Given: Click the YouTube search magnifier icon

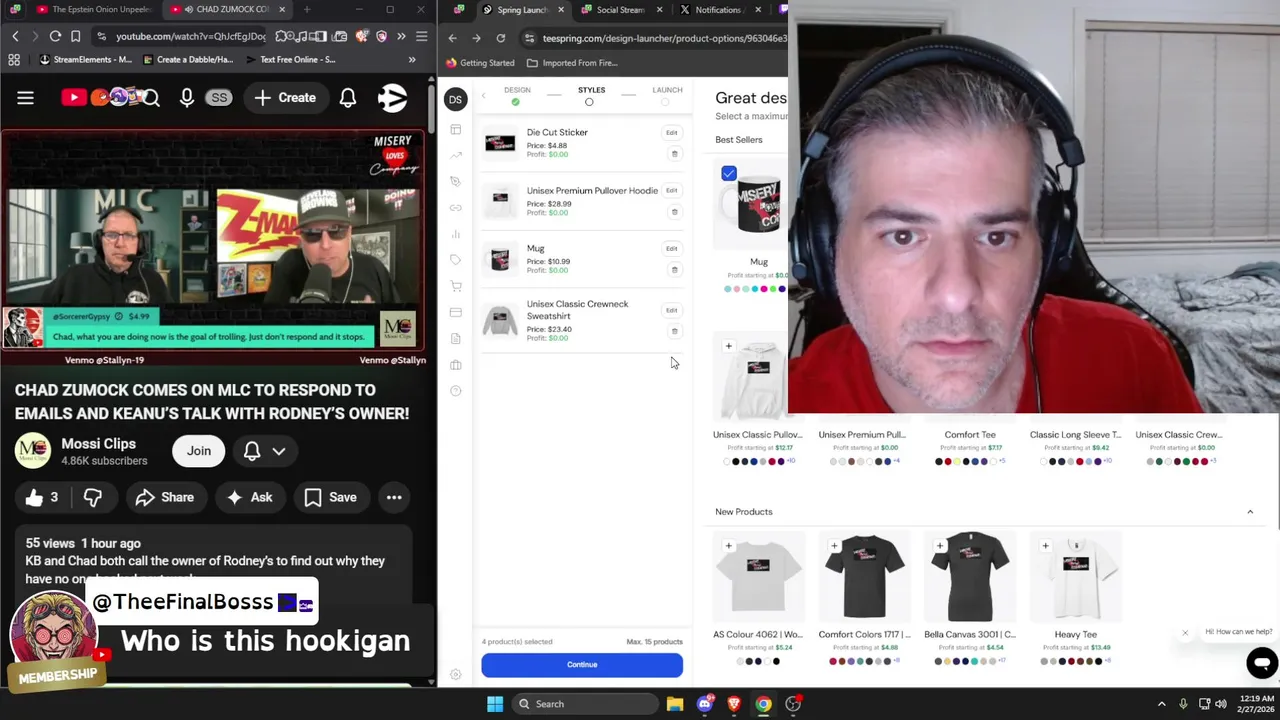Looking at the screenshot, I should pos(151,98).
